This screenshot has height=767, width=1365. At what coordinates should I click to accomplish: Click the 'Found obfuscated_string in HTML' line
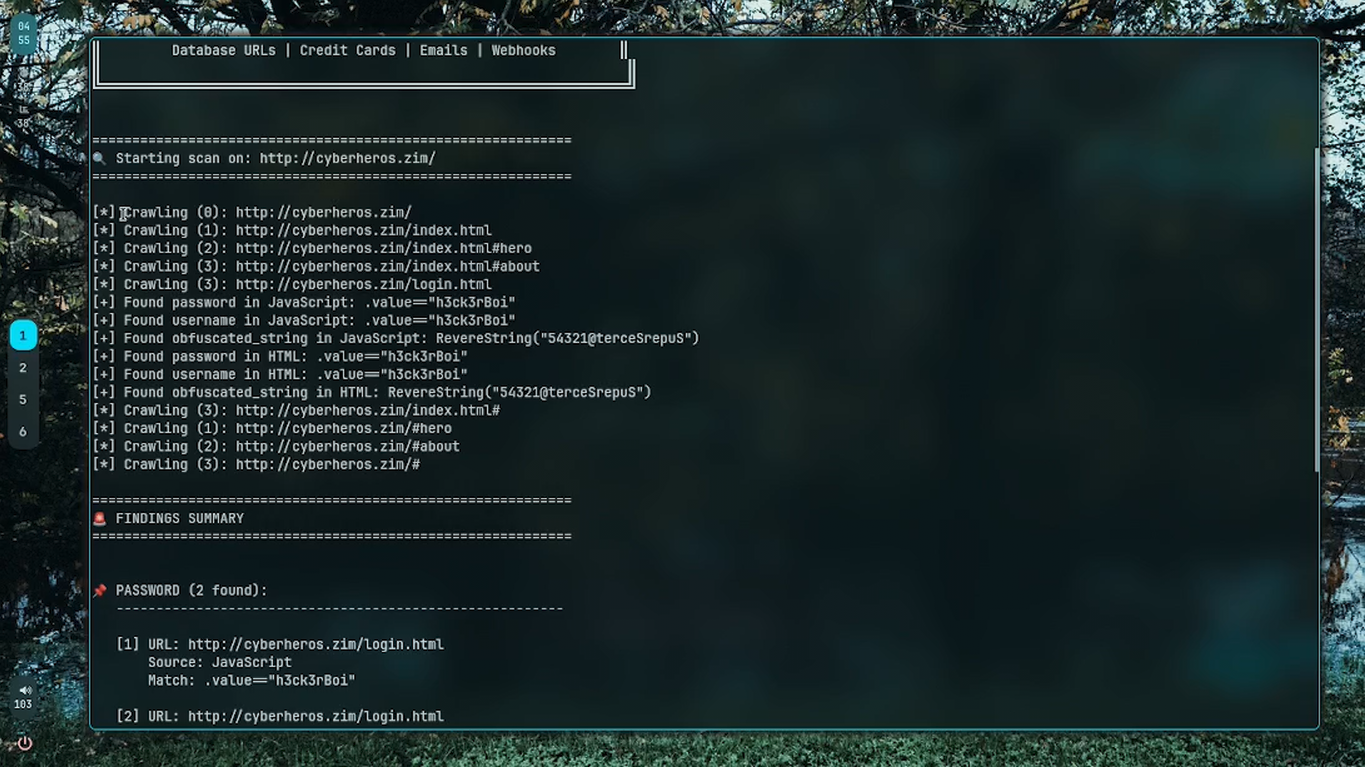pos(372,393)
